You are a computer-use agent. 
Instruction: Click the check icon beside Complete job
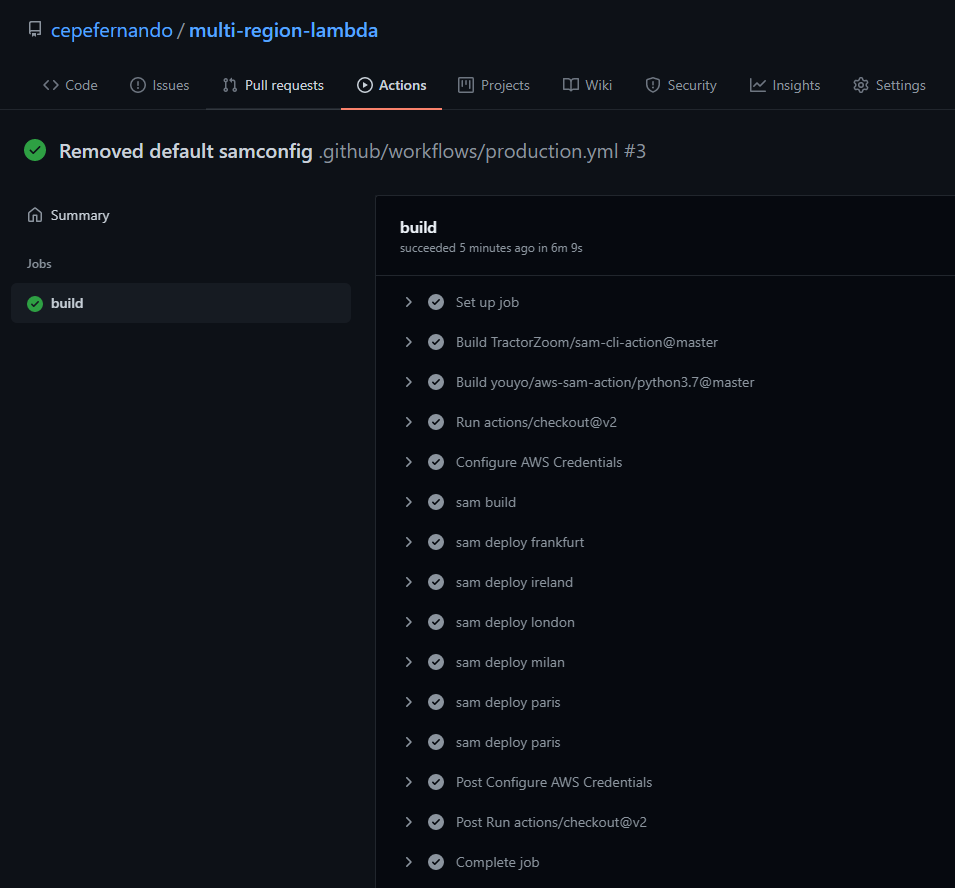(x=436, y=862)
